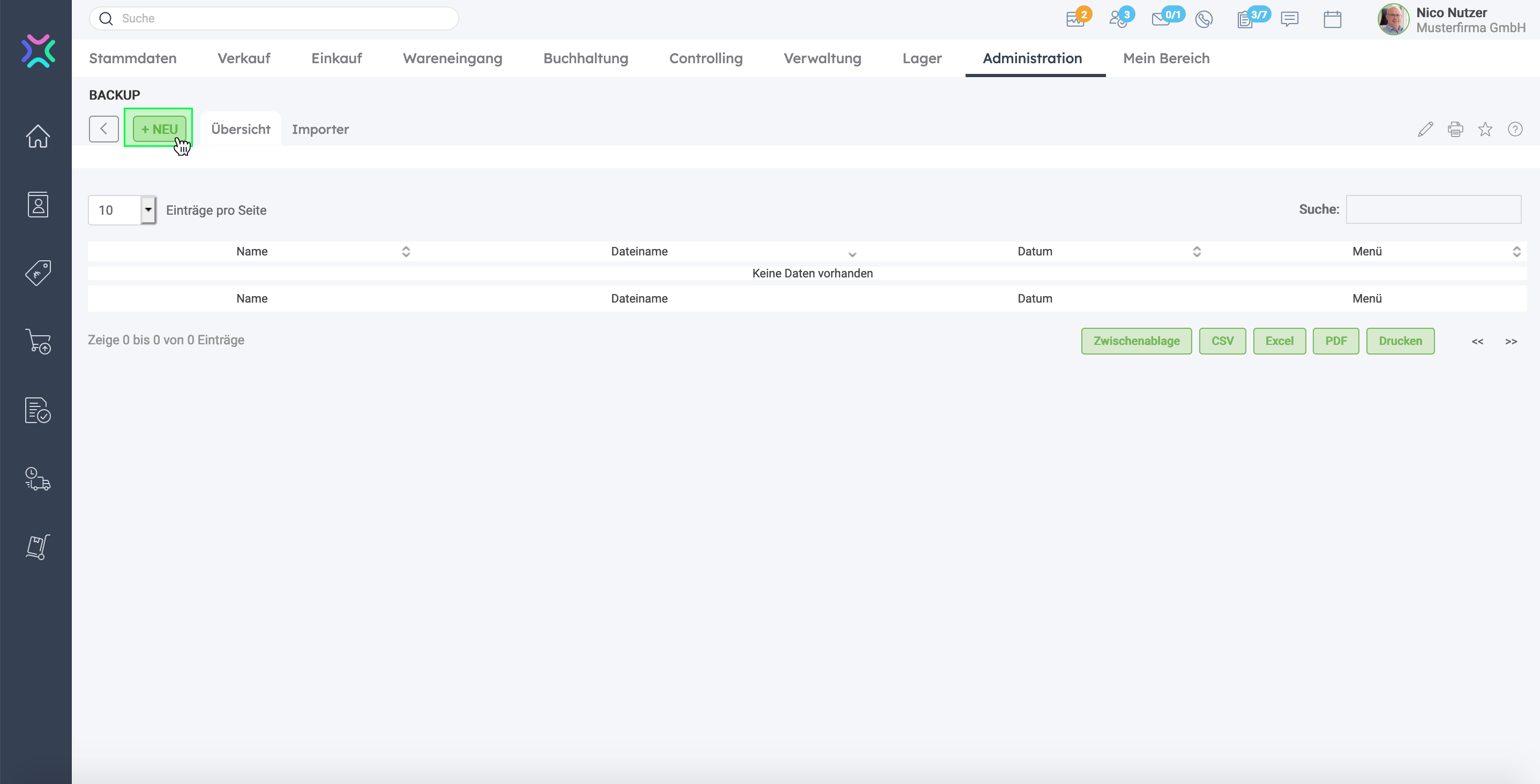Click the shopping cart sidebar icon

point(38,341)
